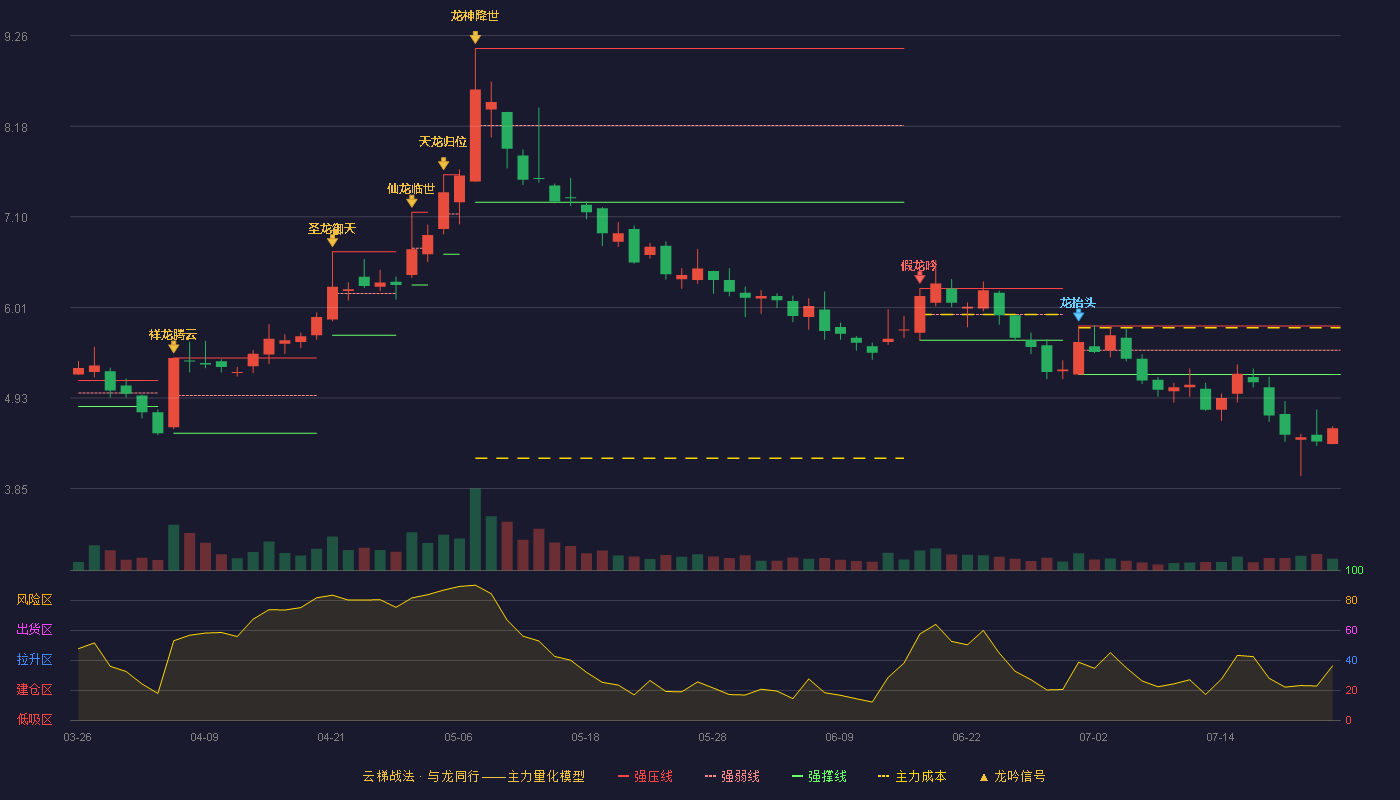Viewport: 1400px width, 800px height.
Task: Click the 天龙归位 annotation label
Action: (x=443, y=142)
